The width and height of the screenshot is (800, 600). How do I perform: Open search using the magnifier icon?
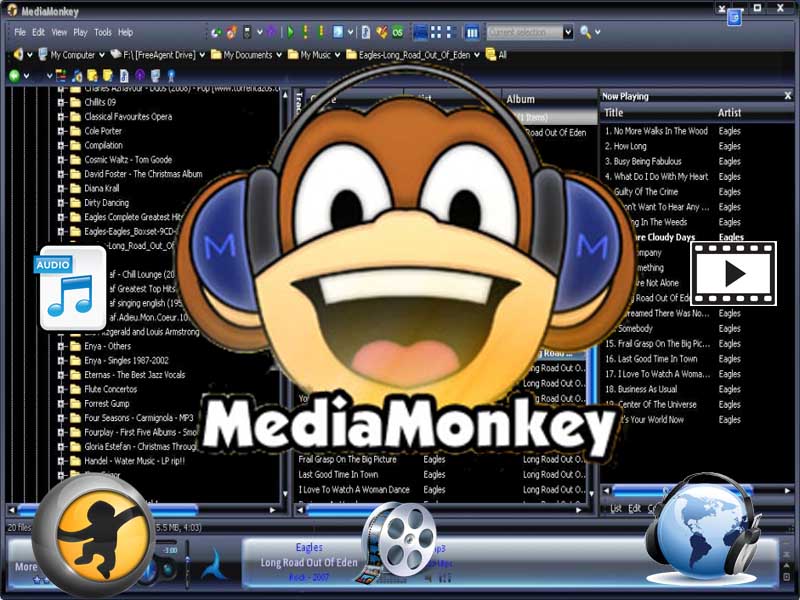[585, 31]
